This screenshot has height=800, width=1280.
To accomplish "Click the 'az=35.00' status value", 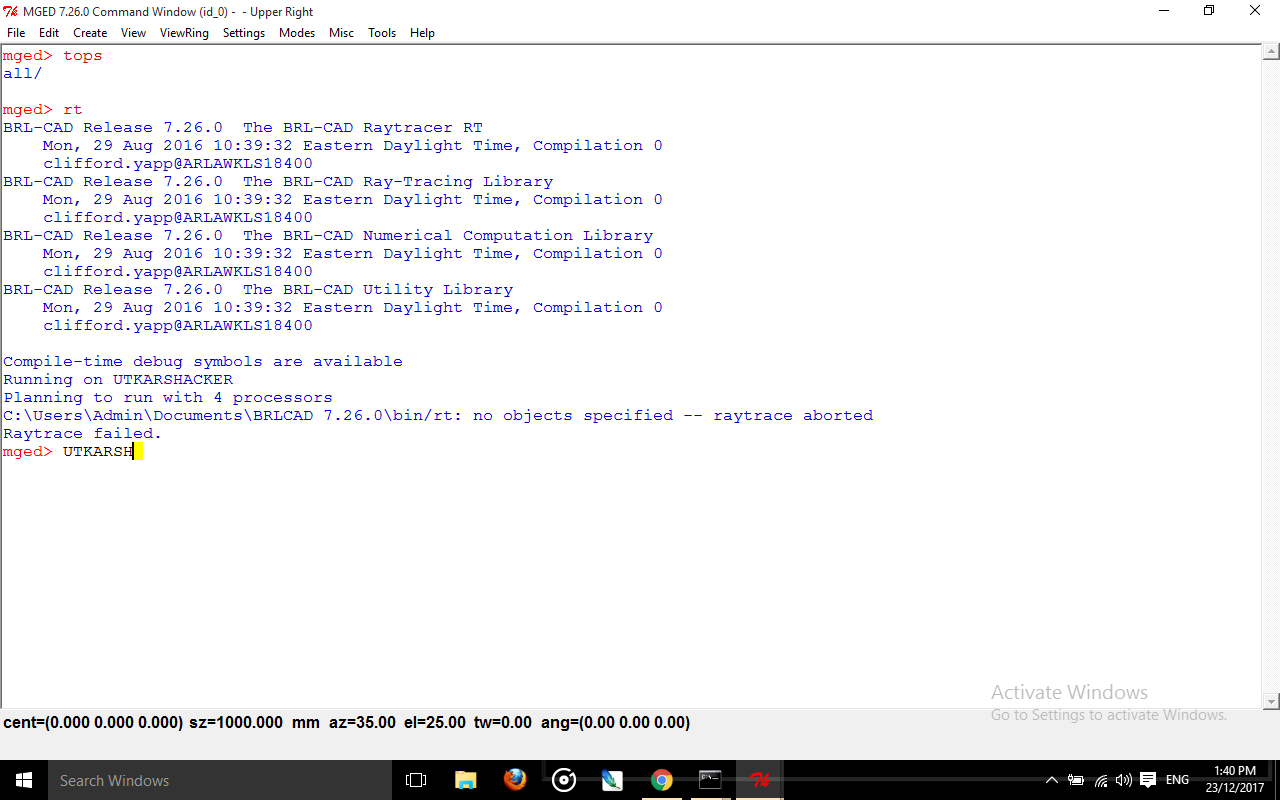I will click(362, 722).
